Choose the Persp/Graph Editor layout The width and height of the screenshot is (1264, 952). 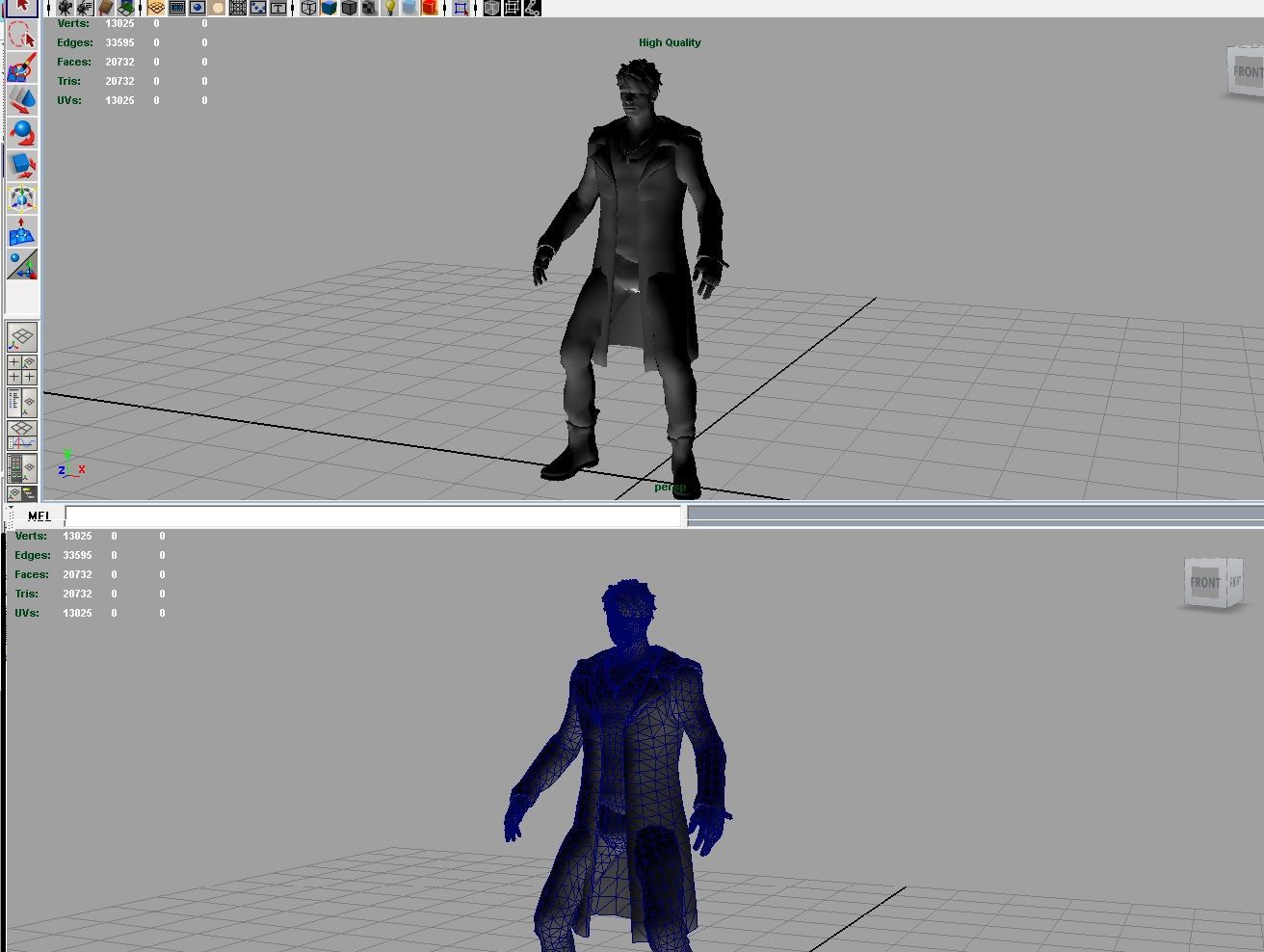tap(21, 436)
